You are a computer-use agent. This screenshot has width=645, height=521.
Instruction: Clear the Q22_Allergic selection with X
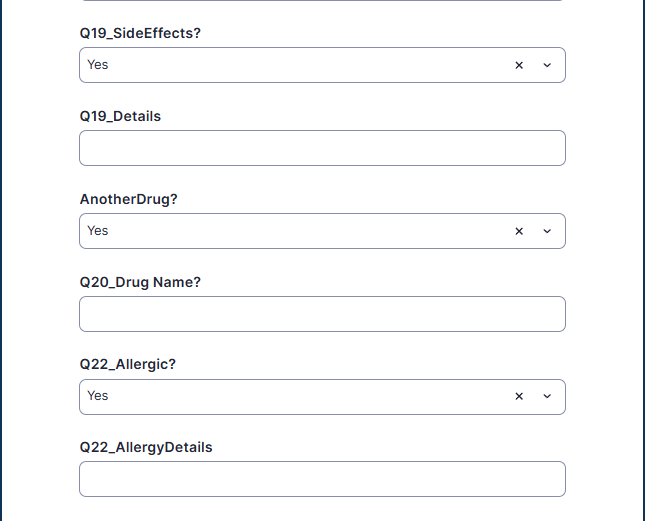coord(519,396)
